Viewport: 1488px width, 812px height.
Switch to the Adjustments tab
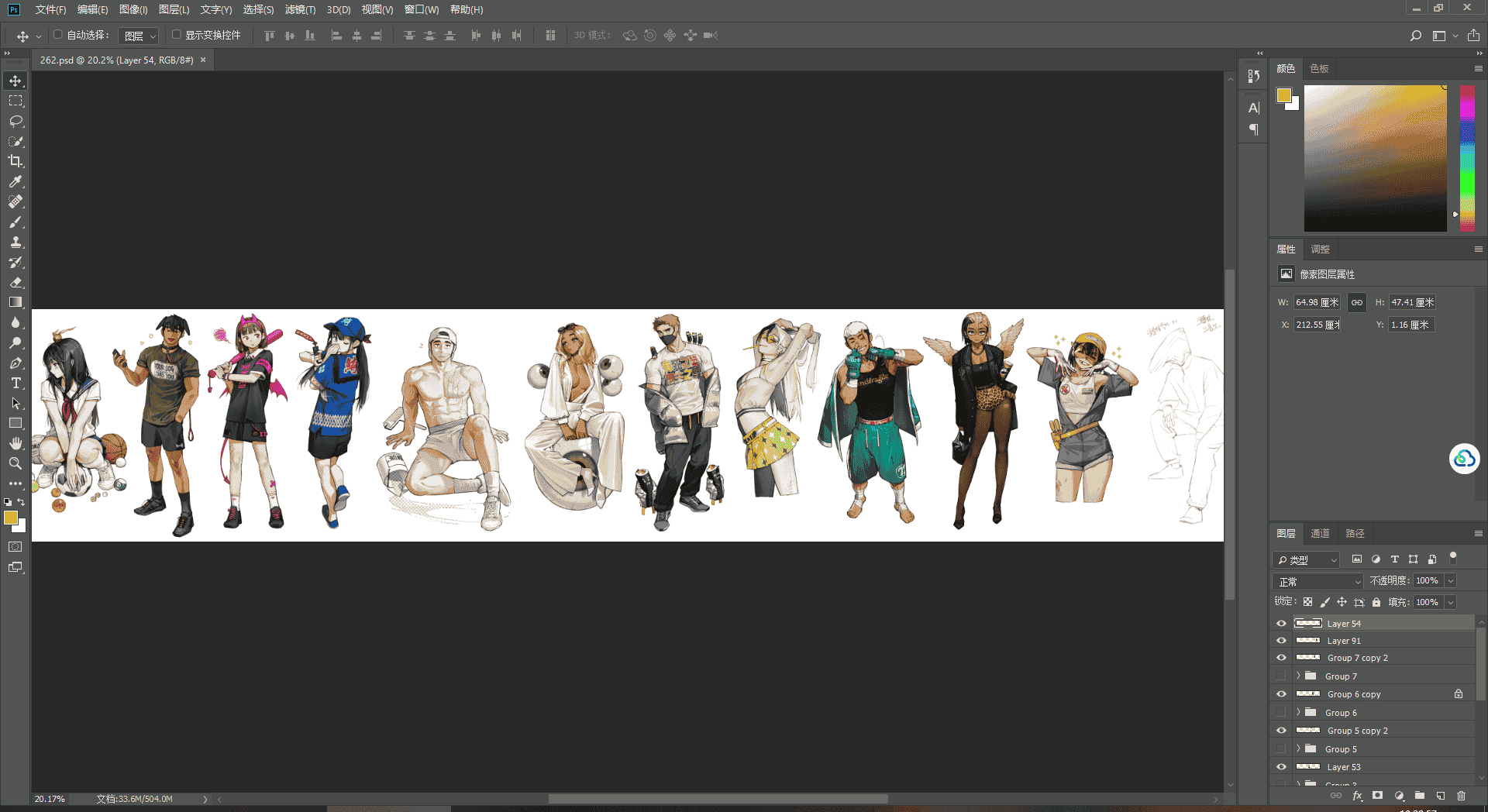point(1320,249)
